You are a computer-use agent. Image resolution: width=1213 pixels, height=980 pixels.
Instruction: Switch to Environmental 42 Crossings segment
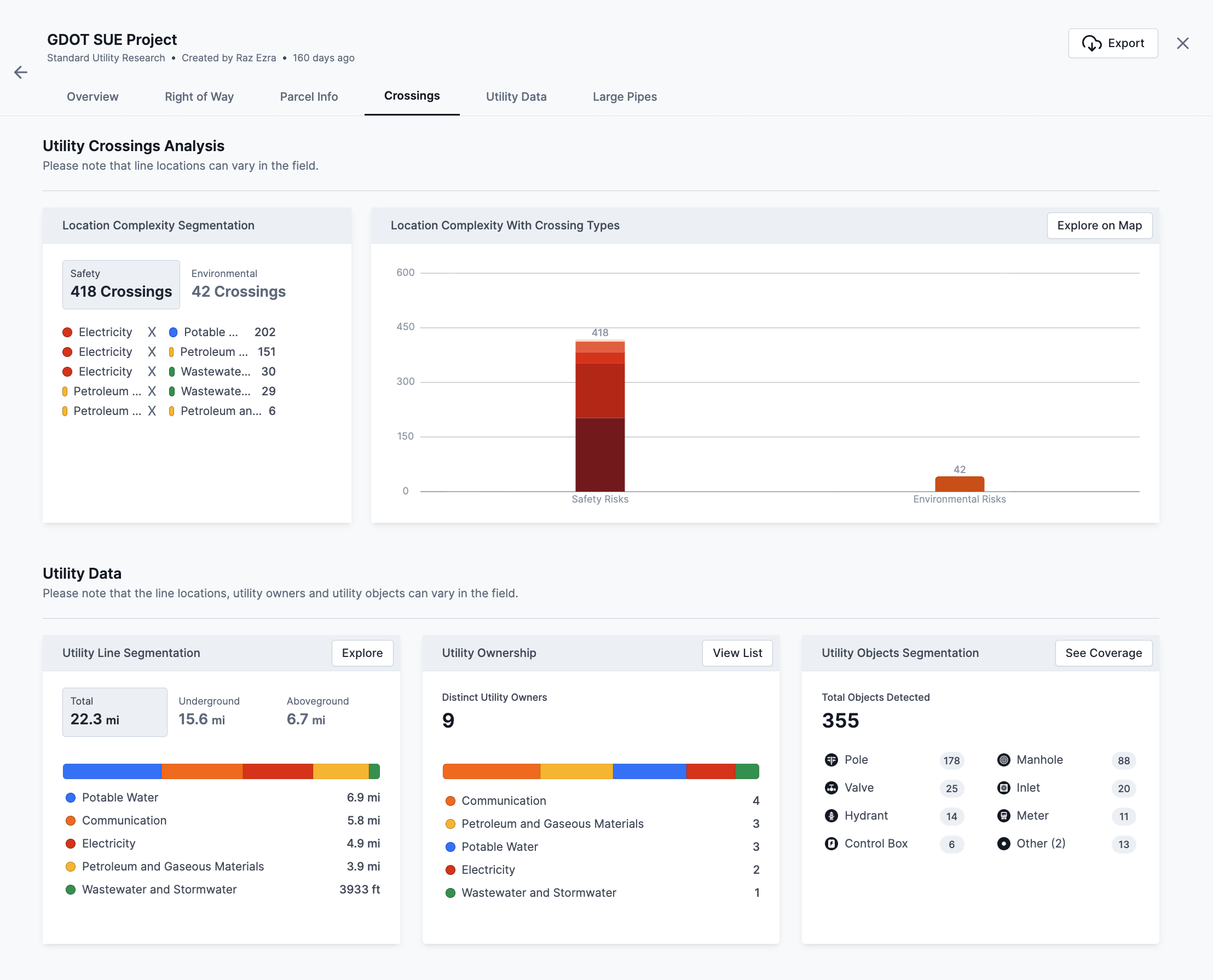click(x=238, y=284)
